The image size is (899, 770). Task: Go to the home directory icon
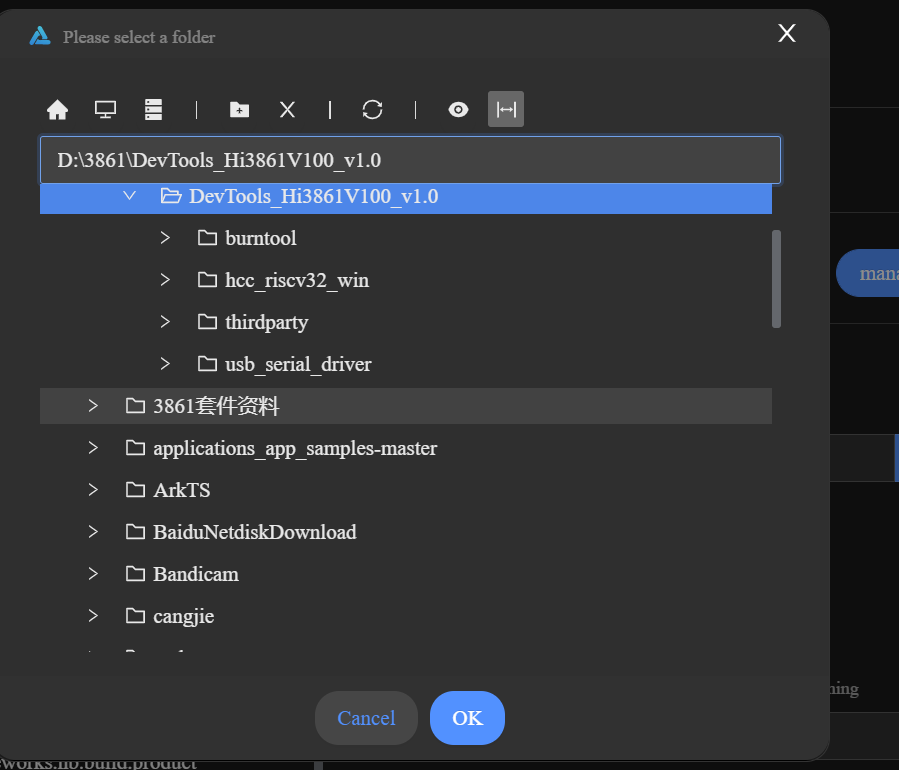pos(58,110)
